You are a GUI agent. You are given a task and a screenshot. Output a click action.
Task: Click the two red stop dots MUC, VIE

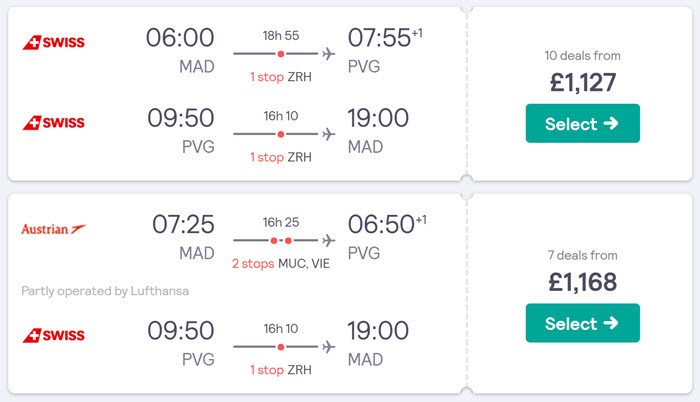[281, 241]
